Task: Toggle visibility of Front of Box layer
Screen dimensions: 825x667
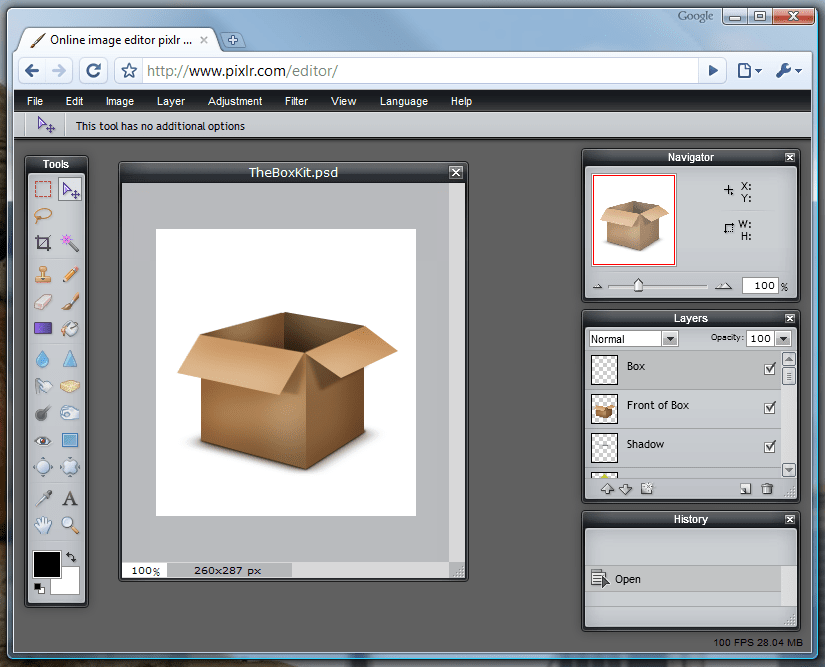Action: tap(770, 408)
